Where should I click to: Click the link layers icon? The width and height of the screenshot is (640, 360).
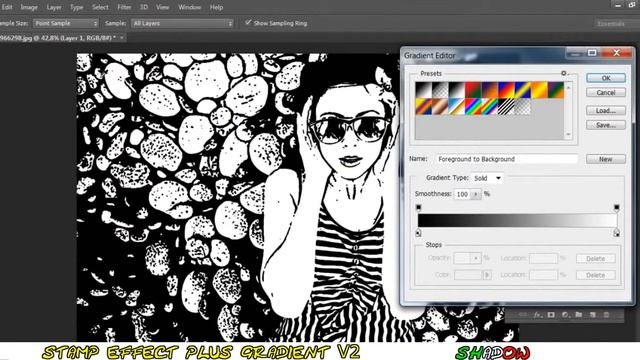[x=523, y=315]
